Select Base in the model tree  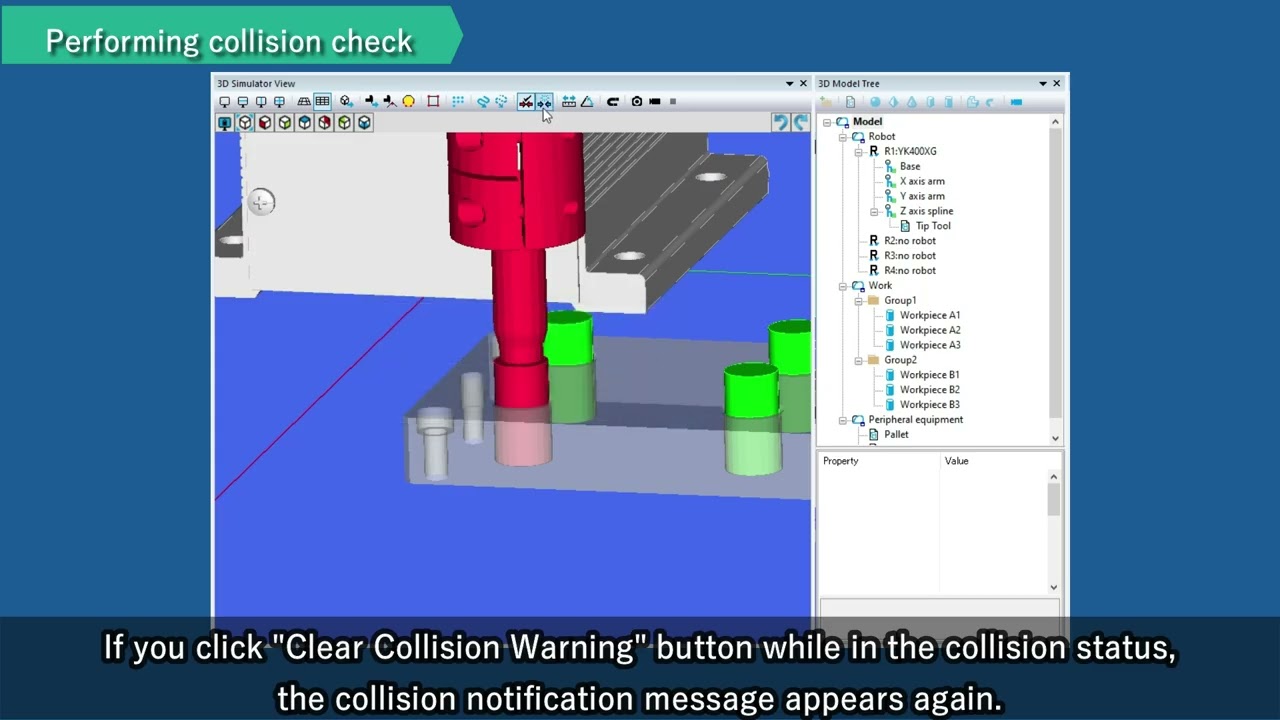pyautogui.click(x=910, y=166)
